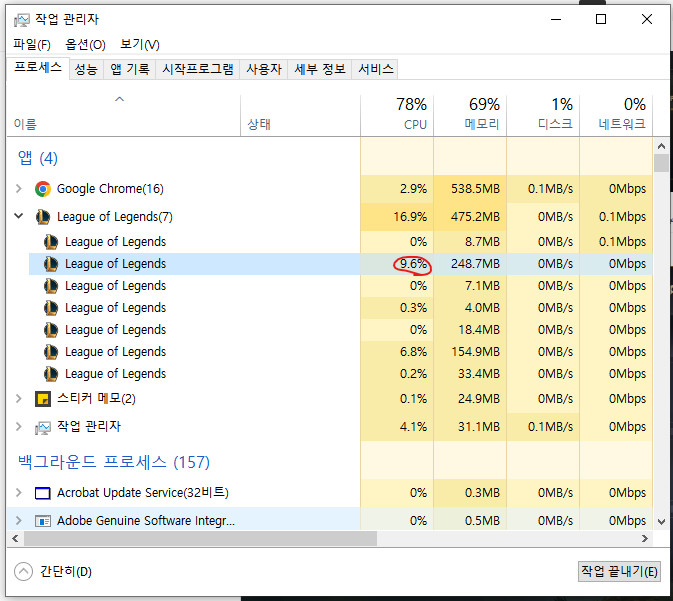Click the horizontal scrollbar right arrow
Viewport: 673px width, 601px height.
(x=645, y=538)
